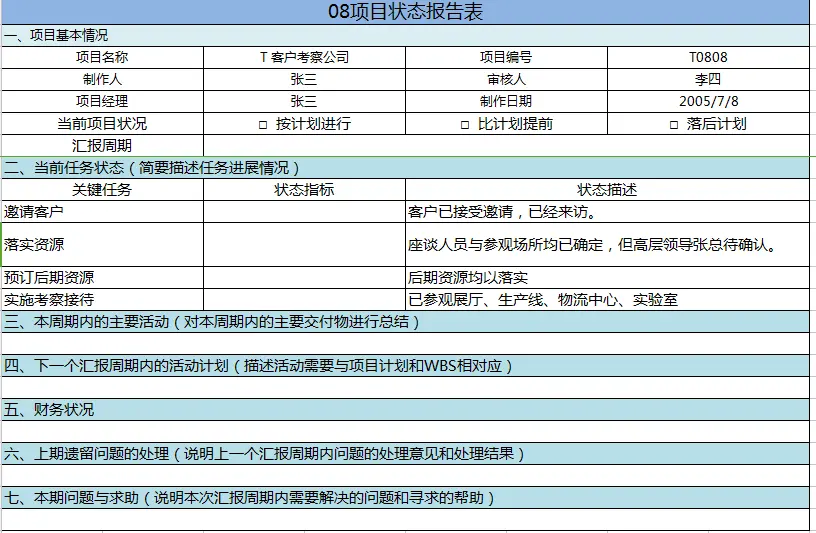Select the description 客户已接受邀请，已经来访。
816x533 pixels.
[607, 212]
